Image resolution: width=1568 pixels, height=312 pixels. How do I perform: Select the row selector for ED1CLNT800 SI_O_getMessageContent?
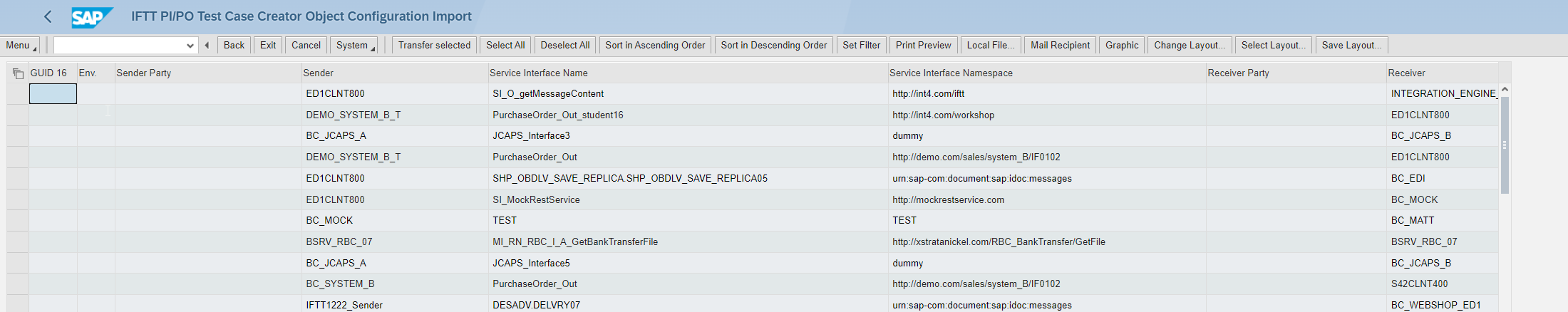pyautogui.click(x=17, y=94)
